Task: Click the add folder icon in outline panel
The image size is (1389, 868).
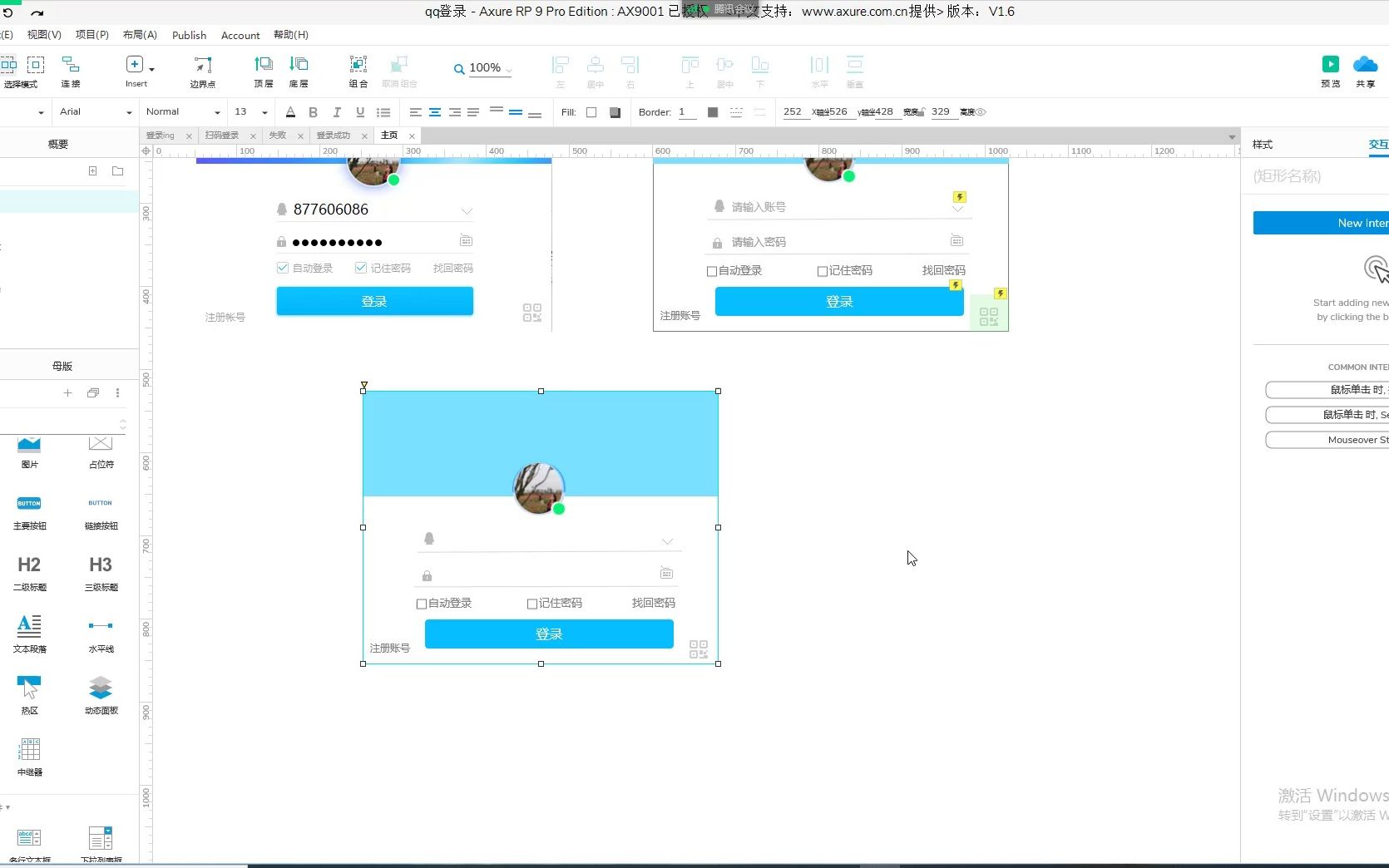Action: 118,170
